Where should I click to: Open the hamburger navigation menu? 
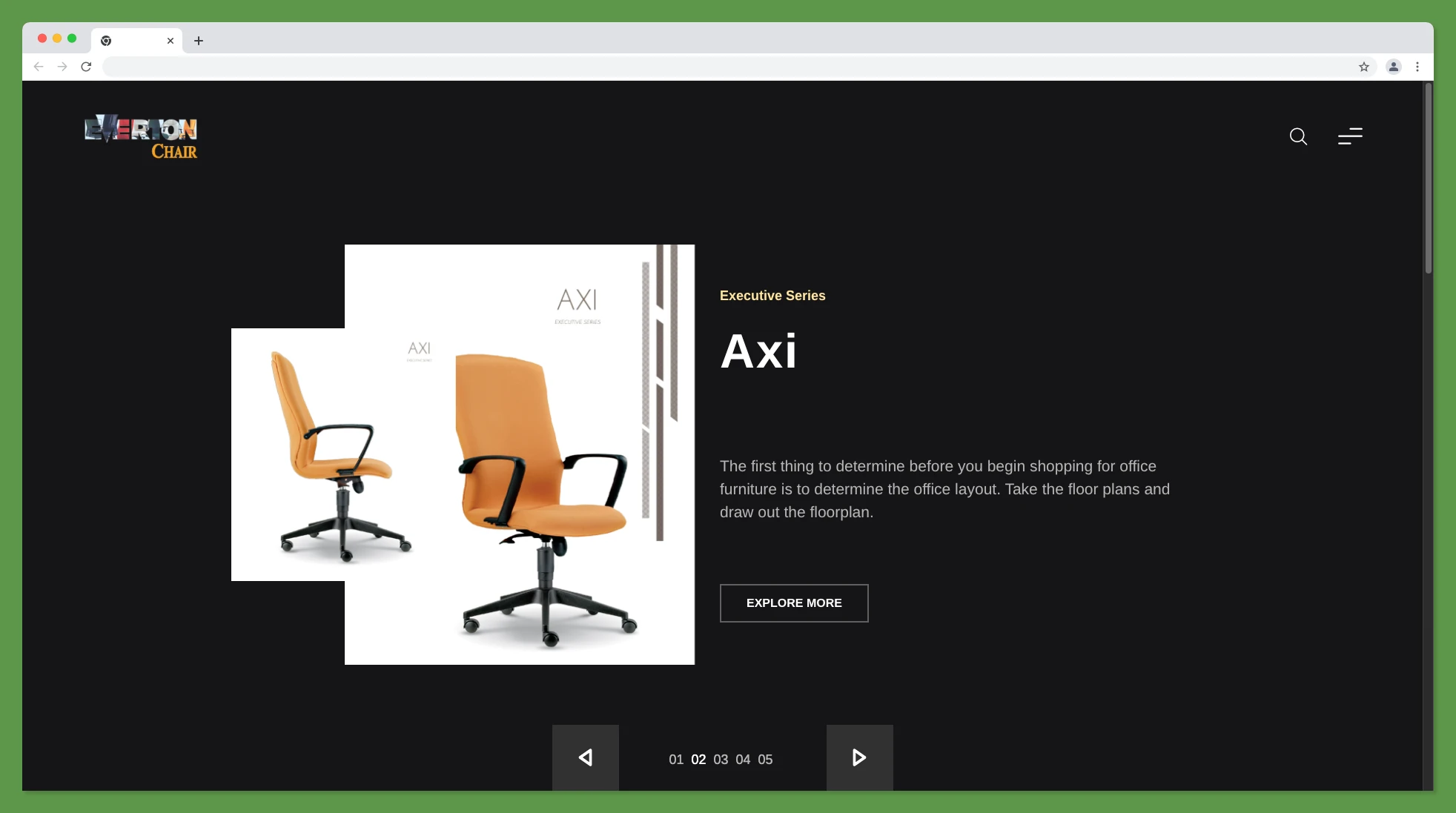[x=1350, y=136]
